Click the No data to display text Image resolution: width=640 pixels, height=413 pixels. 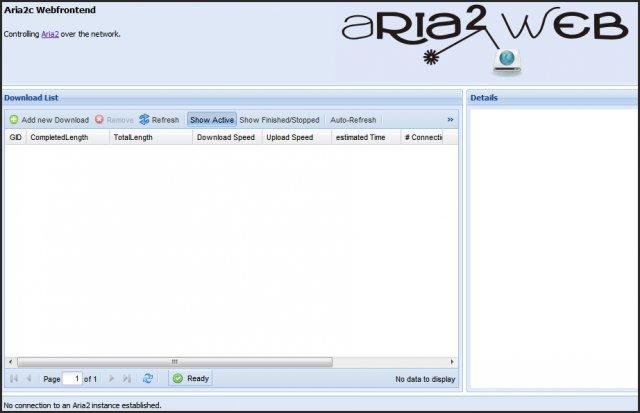pos(425,379)
